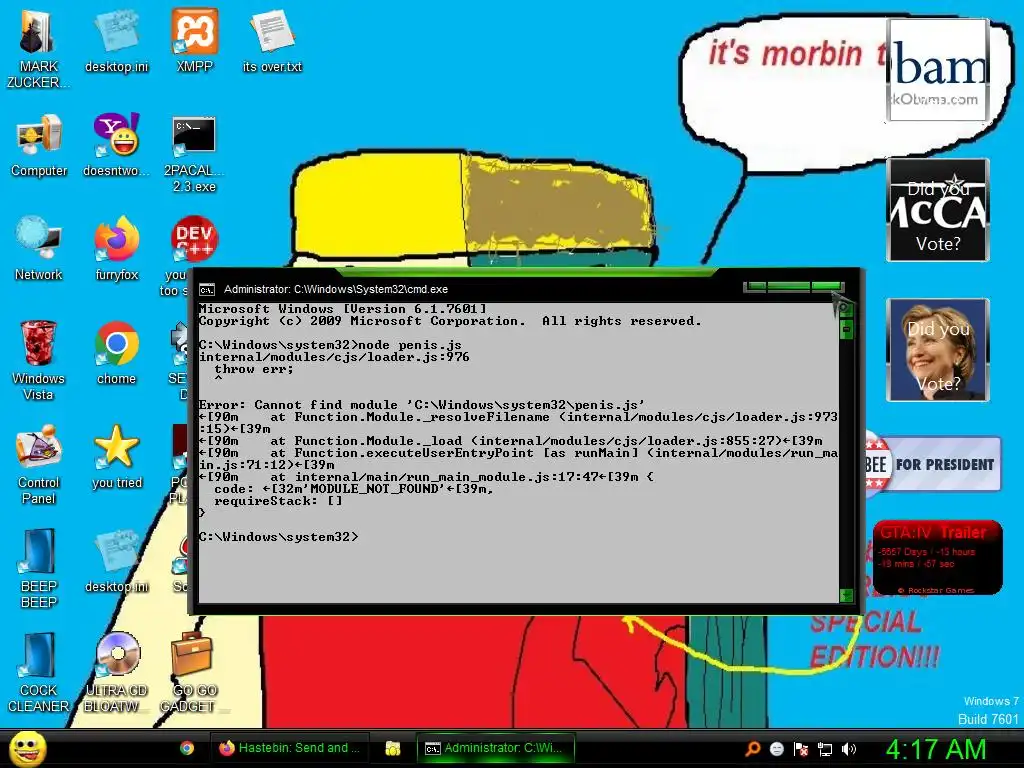Open the Action Center flag tray icon
The image size is (1024, 768).
(801, 749)
